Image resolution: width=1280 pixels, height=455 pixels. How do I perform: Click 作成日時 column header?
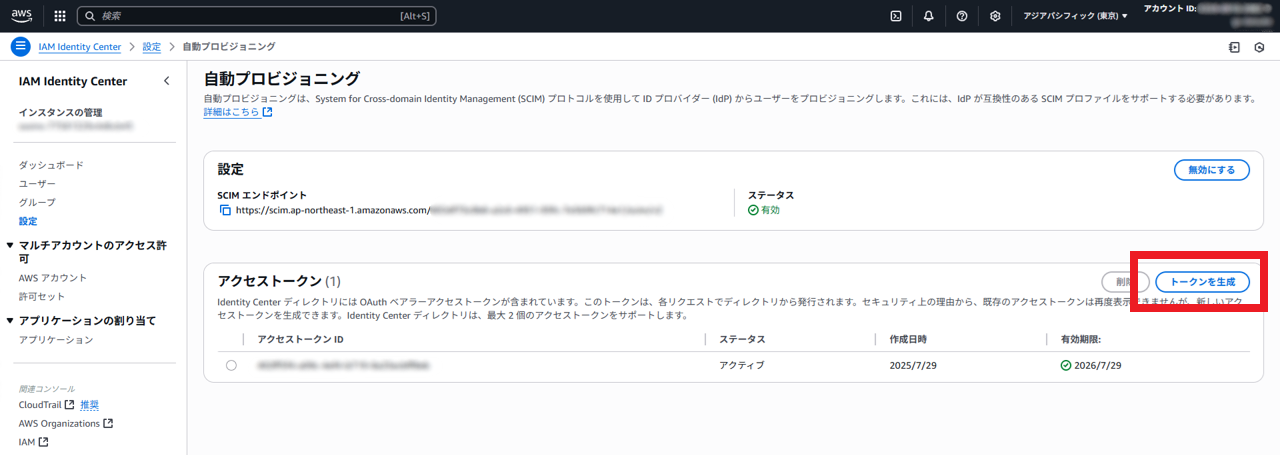tap(909, 340)
